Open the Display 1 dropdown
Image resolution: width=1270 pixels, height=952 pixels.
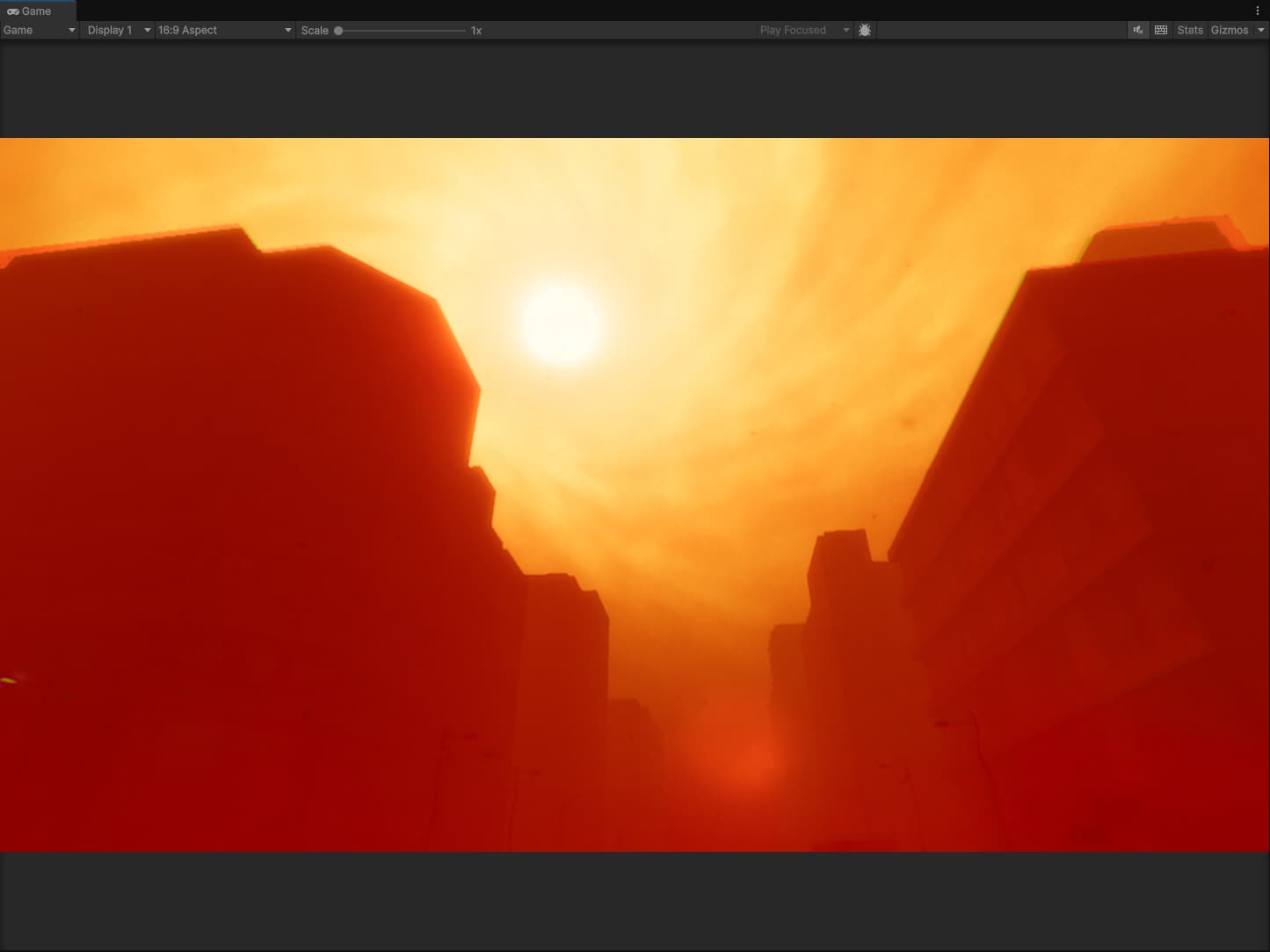117,30
